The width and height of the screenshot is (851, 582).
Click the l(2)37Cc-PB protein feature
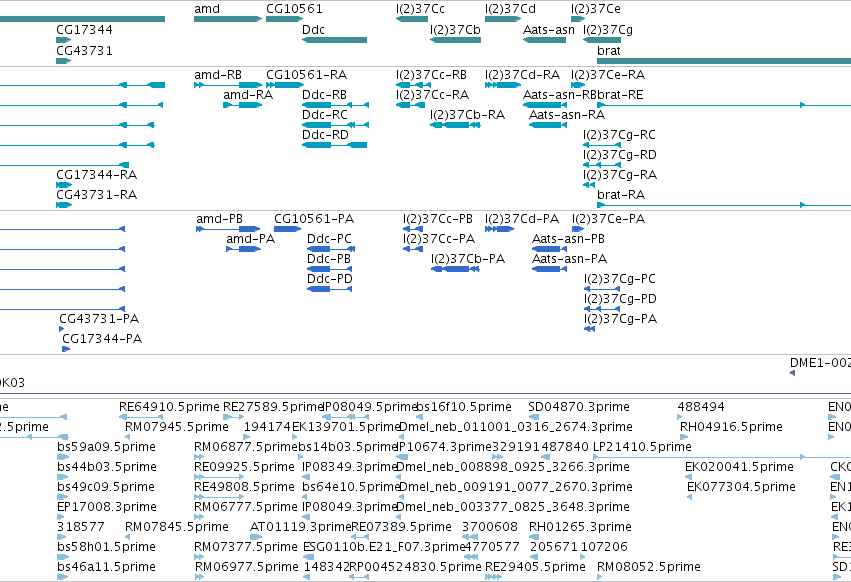tap(413, 229)
